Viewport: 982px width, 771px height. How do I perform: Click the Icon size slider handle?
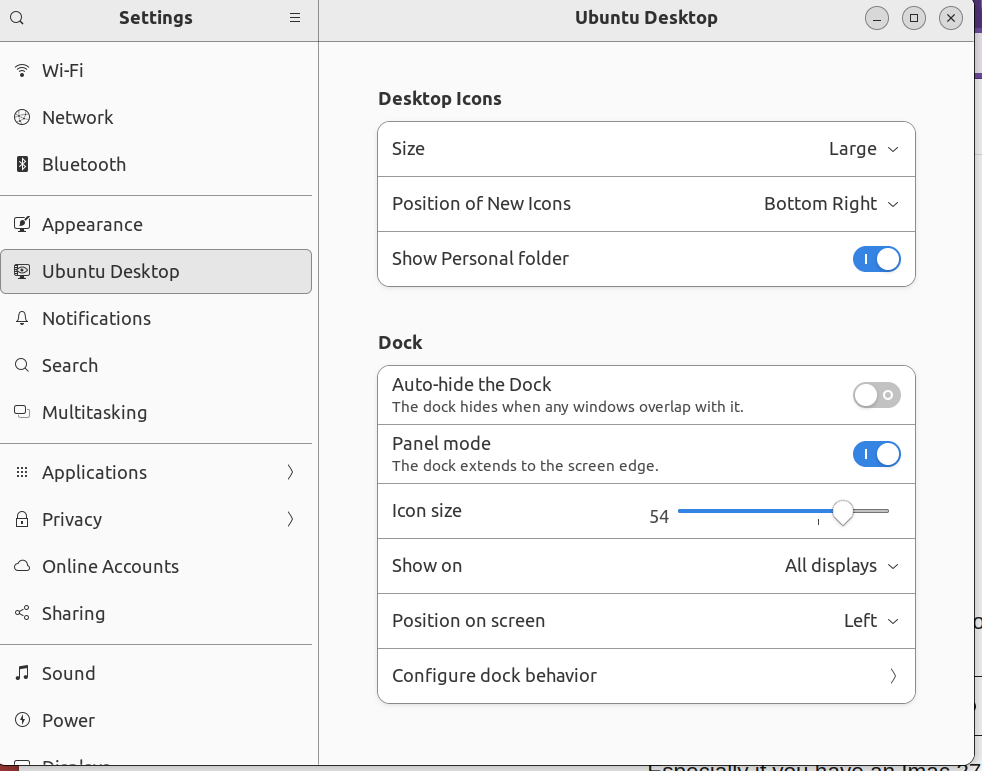(x=843, y=512)
